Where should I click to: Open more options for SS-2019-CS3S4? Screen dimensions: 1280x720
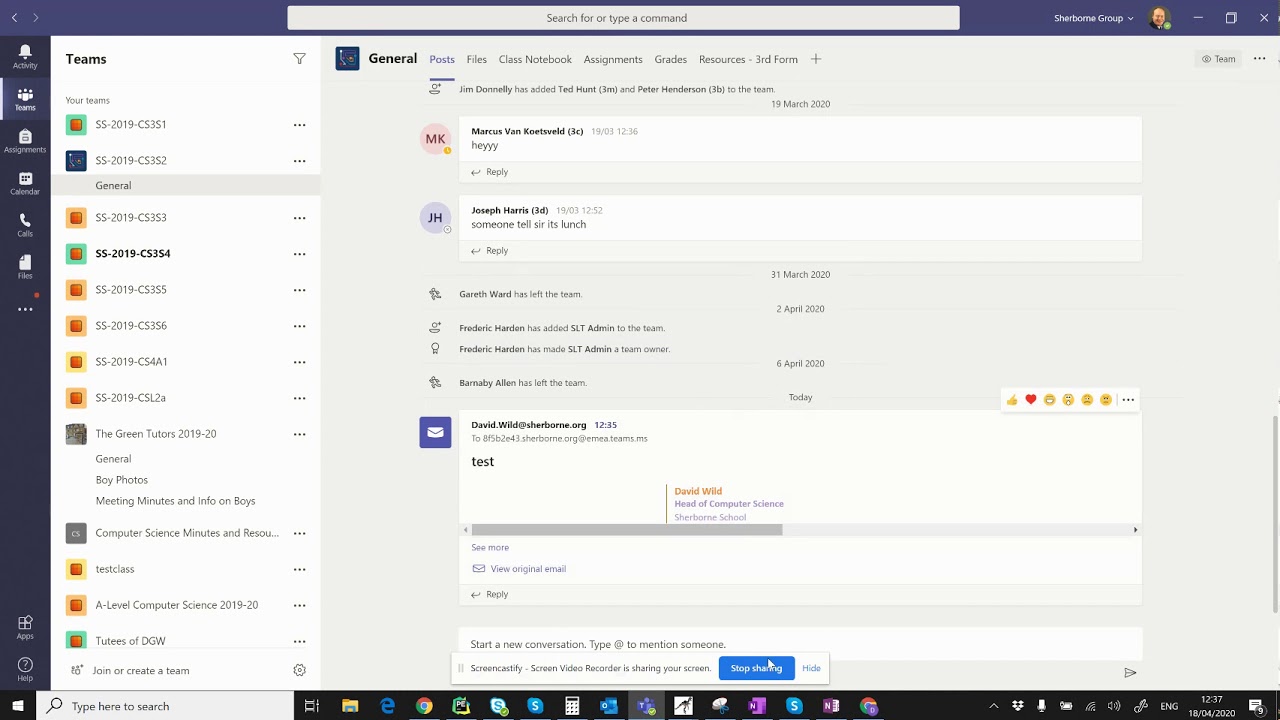click(299, 254)
